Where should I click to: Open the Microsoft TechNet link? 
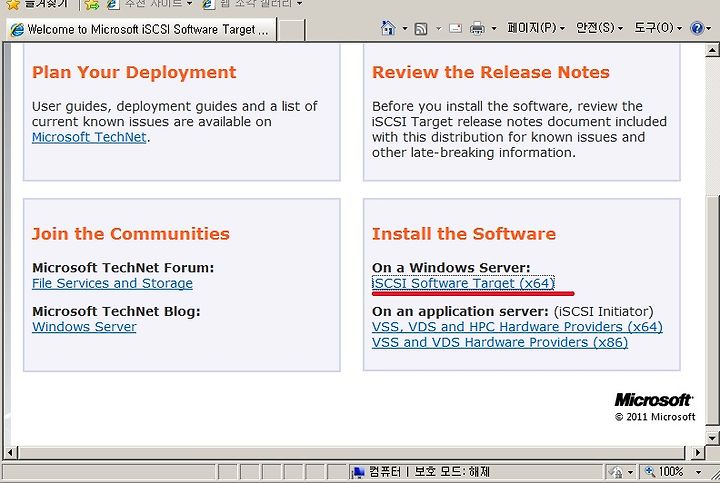coord(89,137)
